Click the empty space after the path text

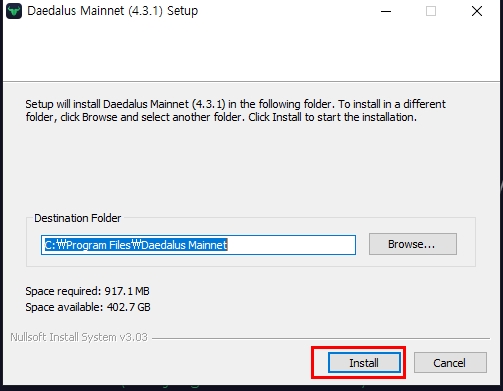(291, 245)
